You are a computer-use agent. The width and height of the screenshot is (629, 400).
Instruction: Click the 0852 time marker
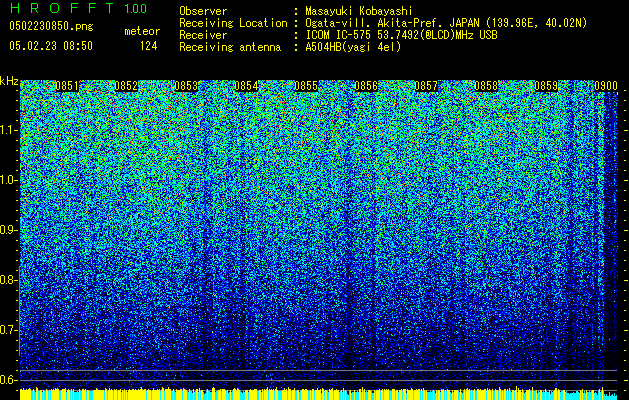tap(126, 86)
